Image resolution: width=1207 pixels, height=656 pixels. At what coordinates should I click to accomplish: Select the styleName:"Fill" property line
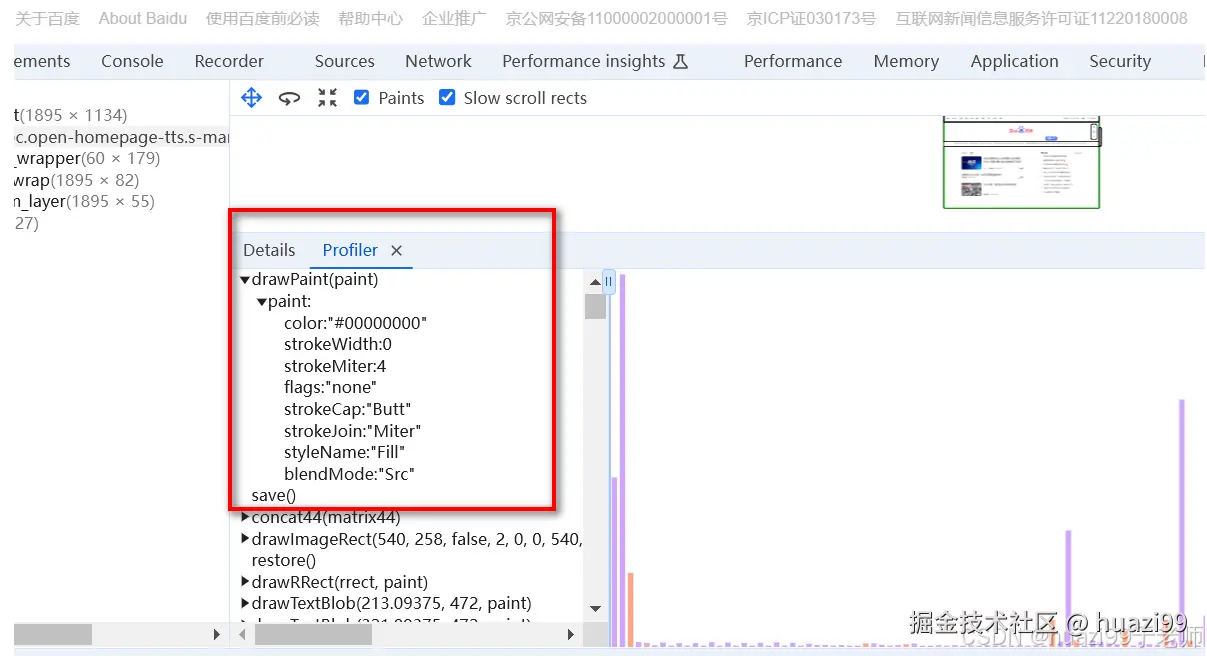(344, 452)
